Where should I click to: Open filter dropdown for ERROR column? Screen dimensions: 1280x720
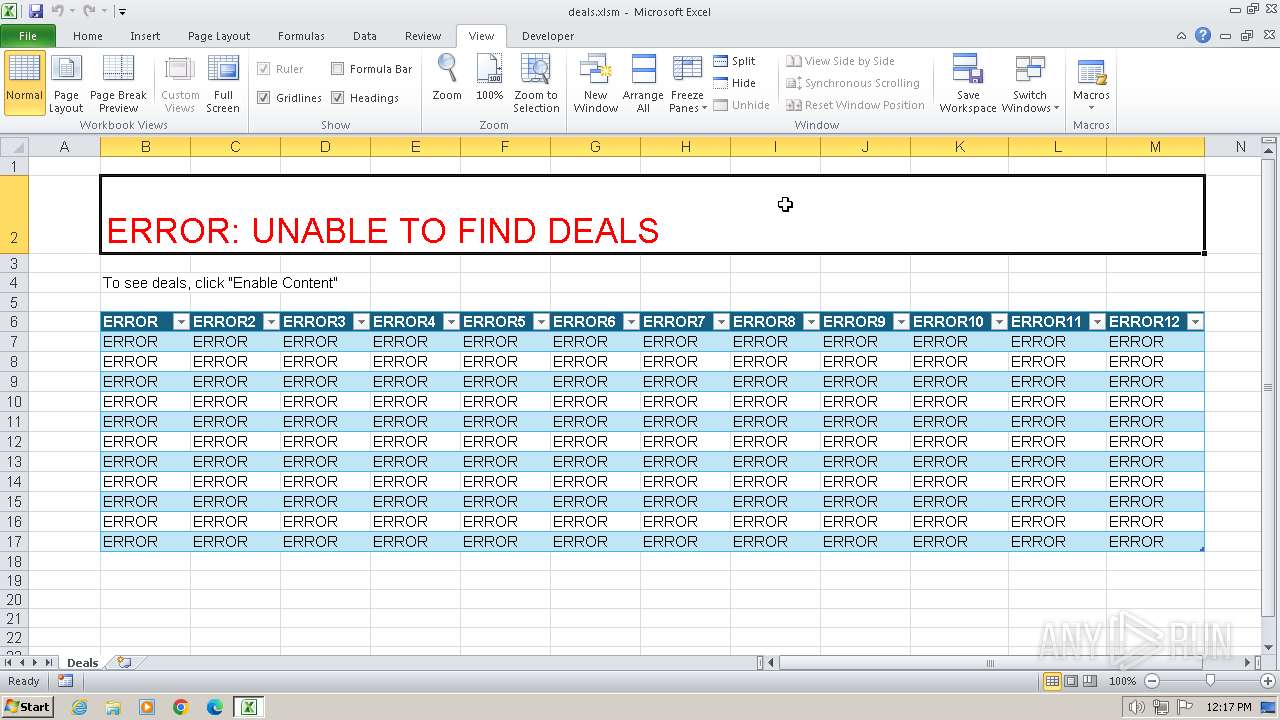[x=181, y=322]
